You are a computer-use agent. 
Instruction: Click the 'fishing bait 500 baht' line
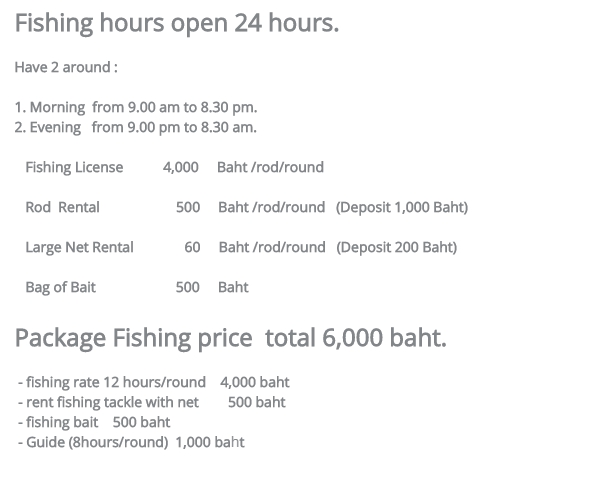(x=94, y=422)
